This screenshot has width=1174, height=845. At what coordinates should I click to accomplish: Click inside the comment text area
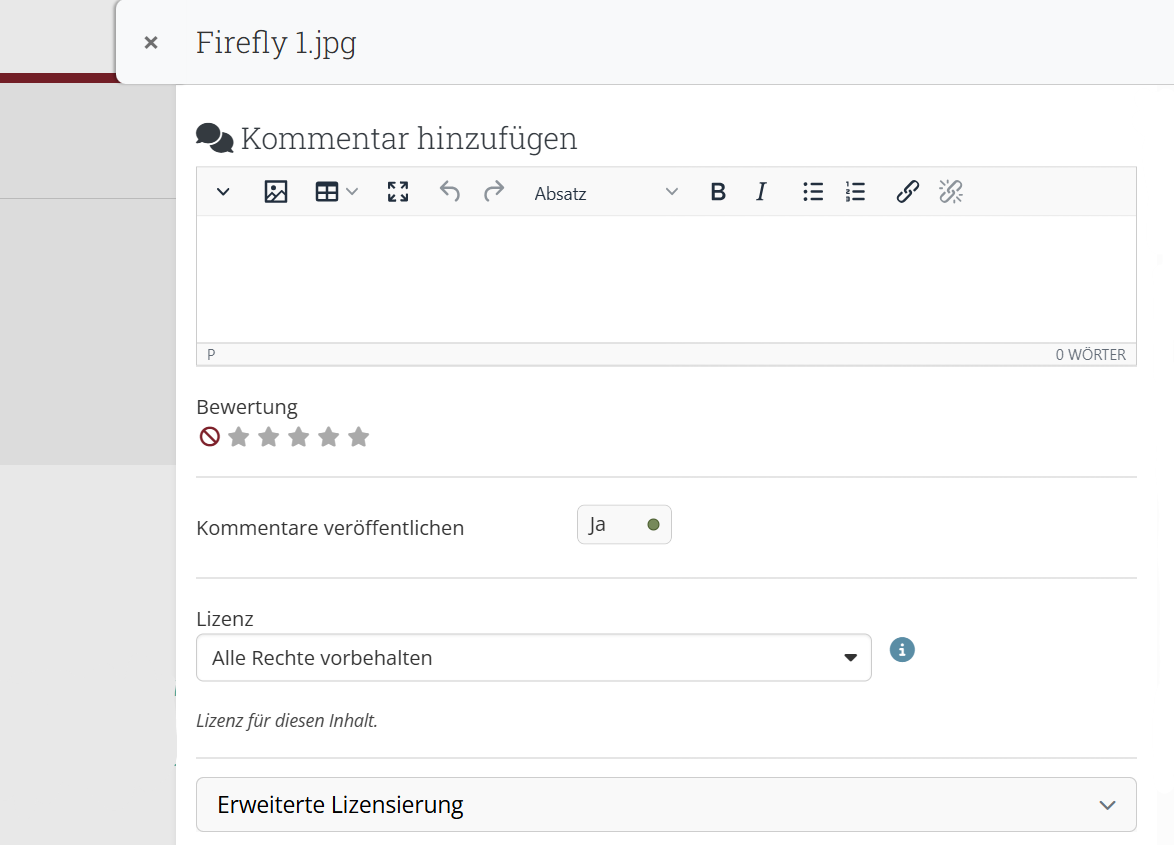point(666,280)
